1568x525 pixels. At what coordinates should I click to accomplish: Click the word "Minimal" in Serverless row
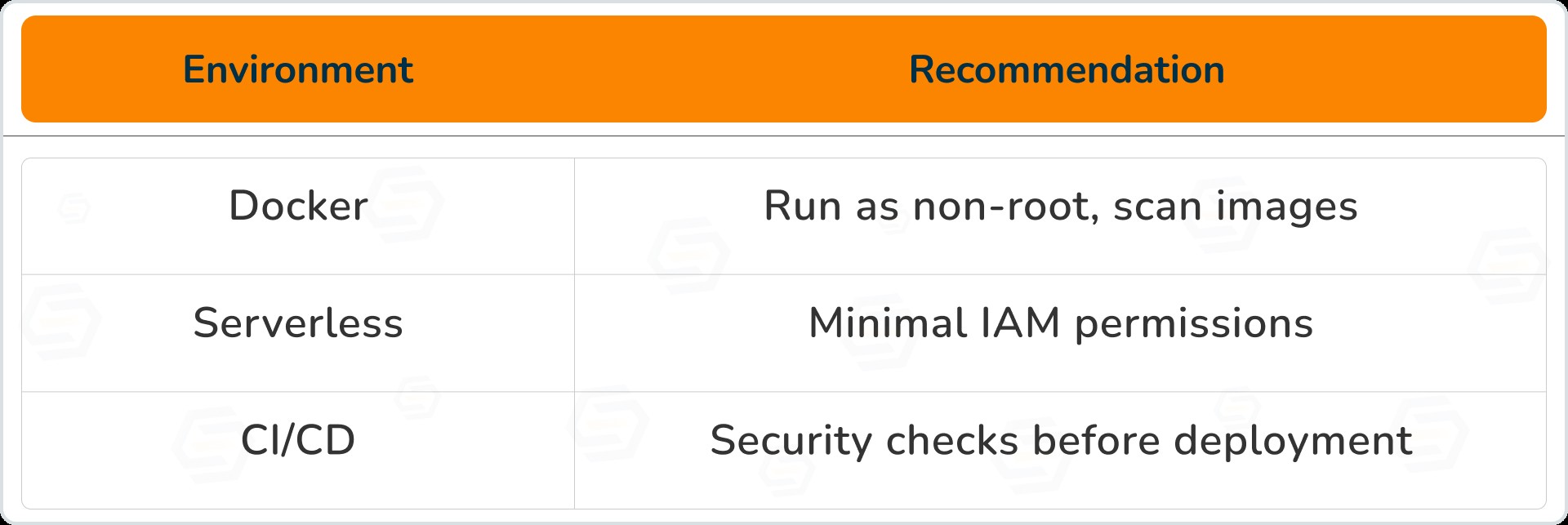tap(887, 323)
